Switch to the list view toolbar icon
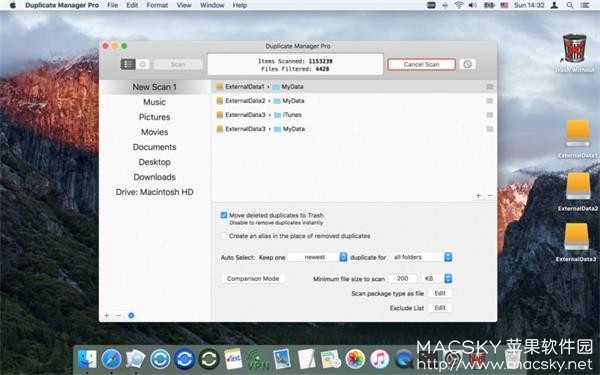 pos(128,64)
